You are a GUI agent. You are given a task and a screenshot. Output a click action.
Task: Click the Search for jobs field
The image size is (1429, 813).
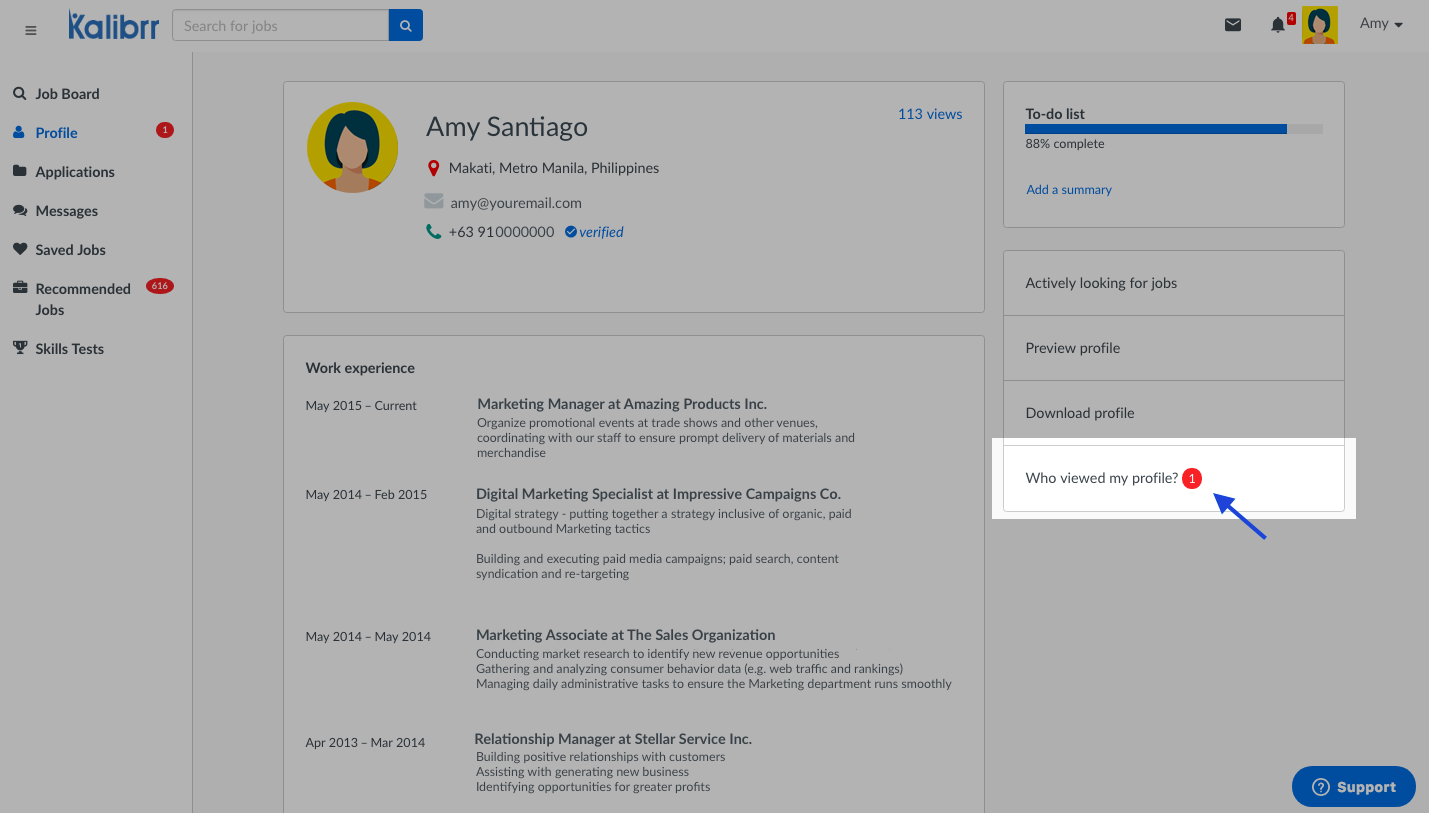[280, 26]
